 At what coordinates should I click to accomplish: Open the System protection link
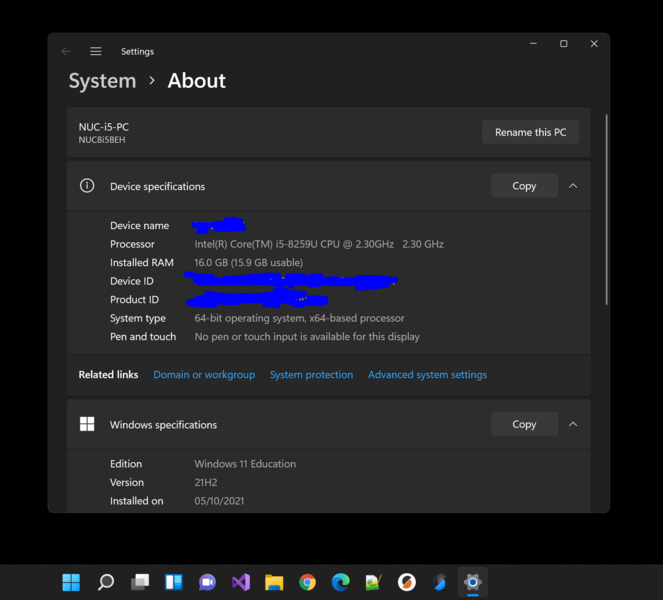(x=311, y=375)
